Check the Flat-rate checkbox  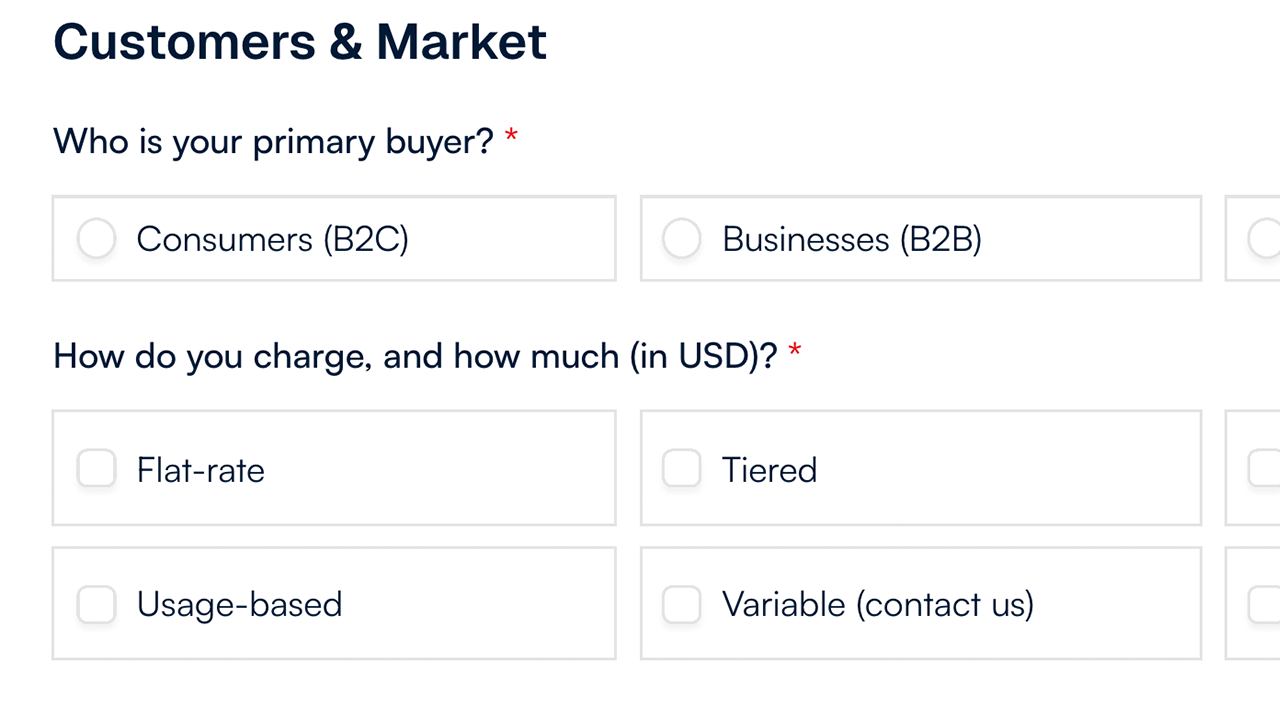tap(97, 469)
